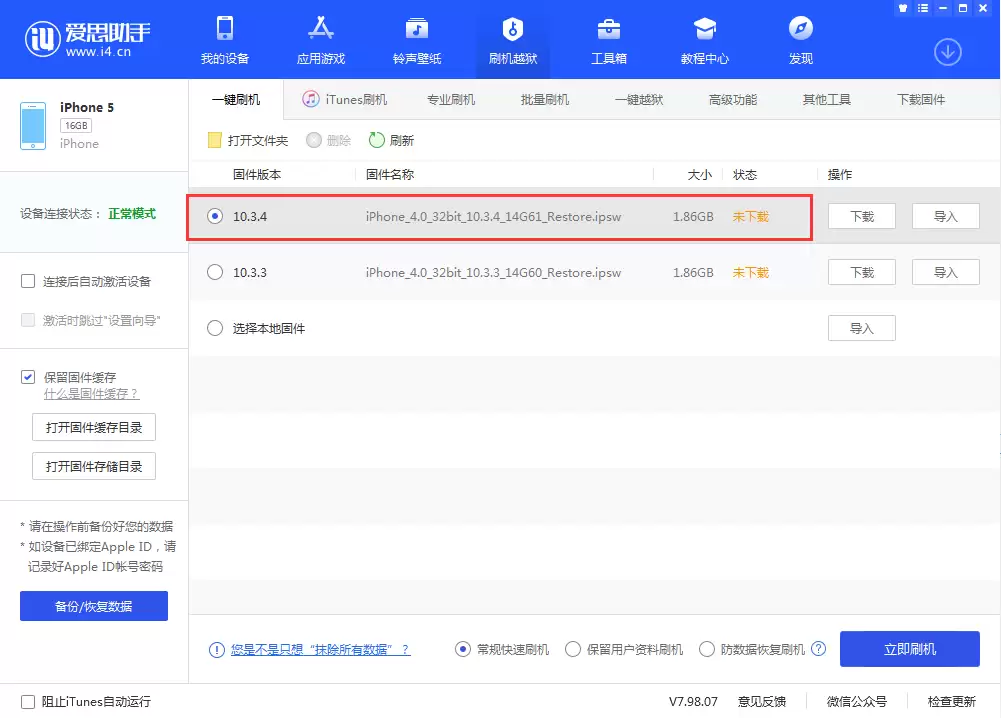
Task: Open 铃声壁纸 ringtone wallpaper icon
Action: pos(417,29)
